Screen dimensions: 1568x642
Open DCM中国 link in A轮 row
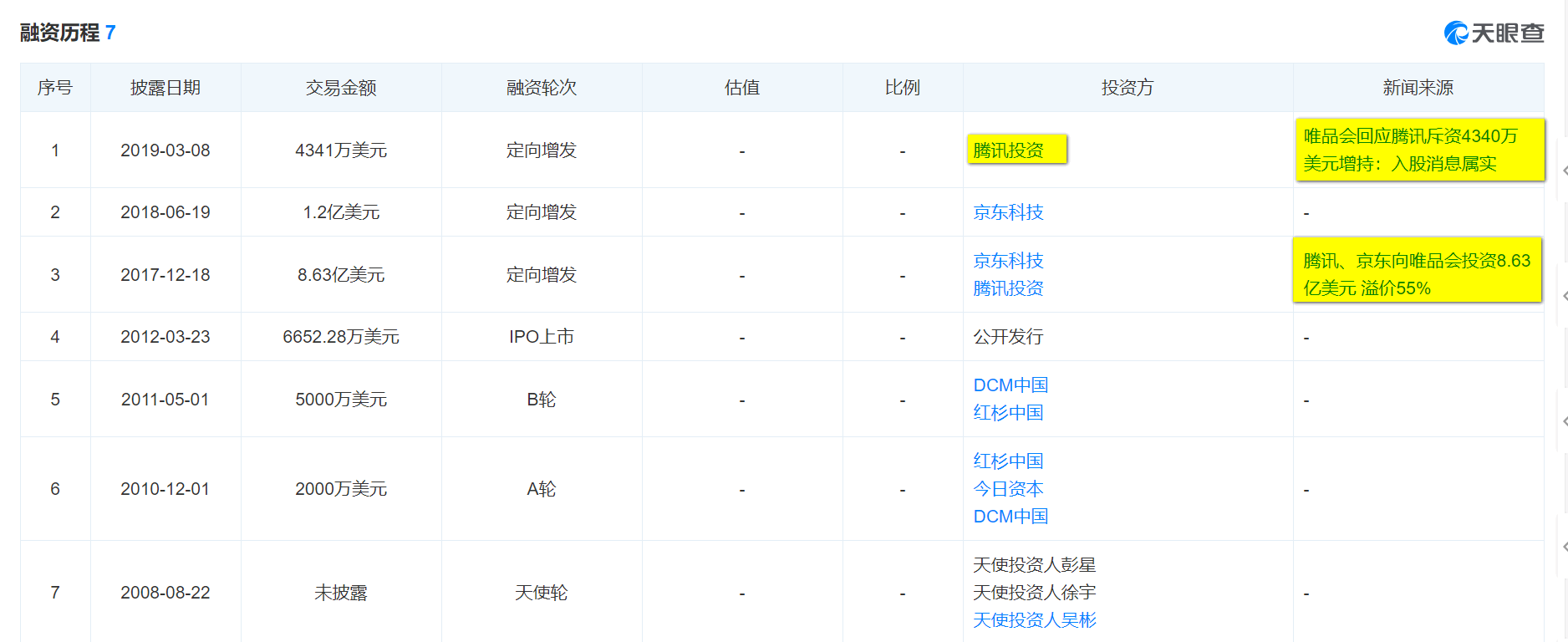(x=1011, y=517)
